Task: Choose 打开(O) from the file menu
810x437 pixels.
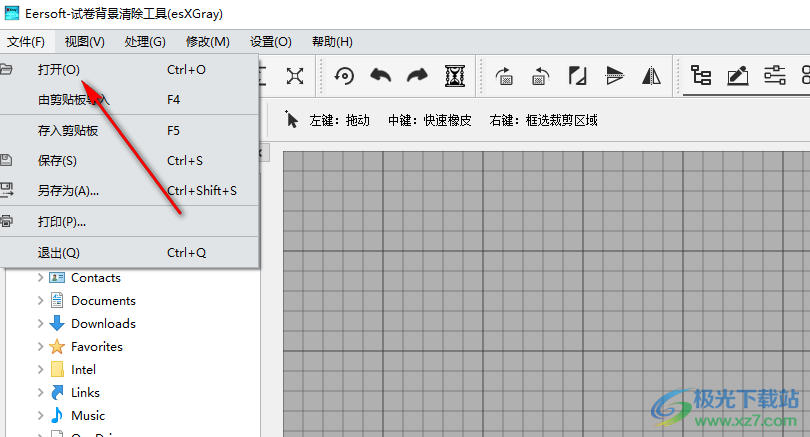Action: pos(129,69)
